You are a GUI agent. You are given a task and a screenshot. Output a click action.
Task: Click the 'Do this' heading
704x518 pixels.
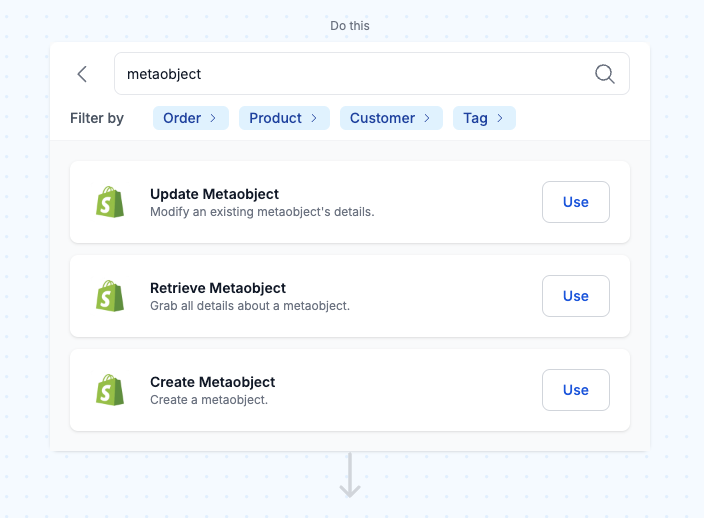pos(350,26)
